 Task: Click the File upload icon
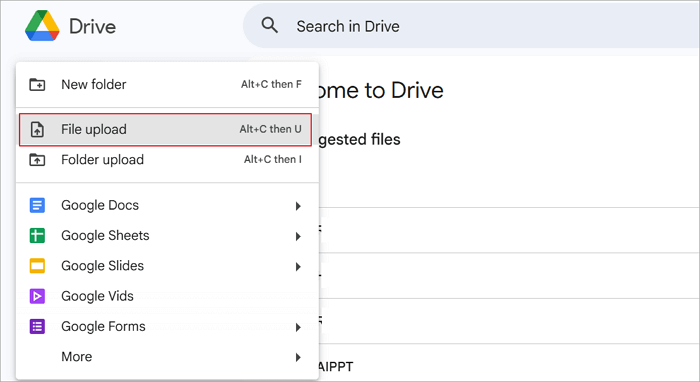[37, 129]
